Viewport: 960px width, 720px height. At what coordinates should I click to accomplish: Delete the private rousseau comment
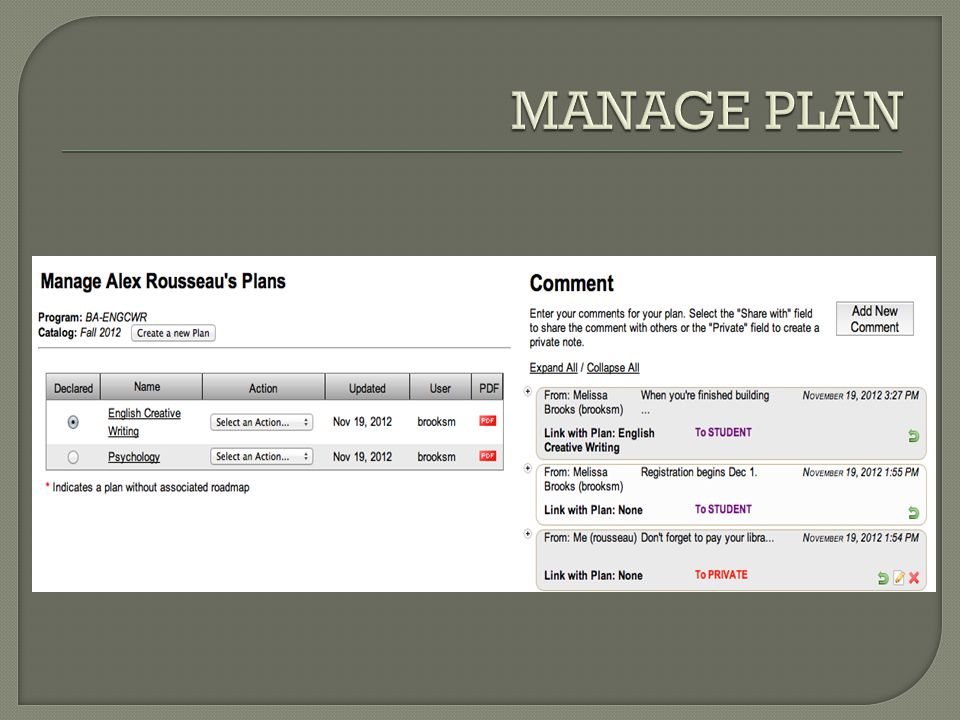(x=914, y=577)
